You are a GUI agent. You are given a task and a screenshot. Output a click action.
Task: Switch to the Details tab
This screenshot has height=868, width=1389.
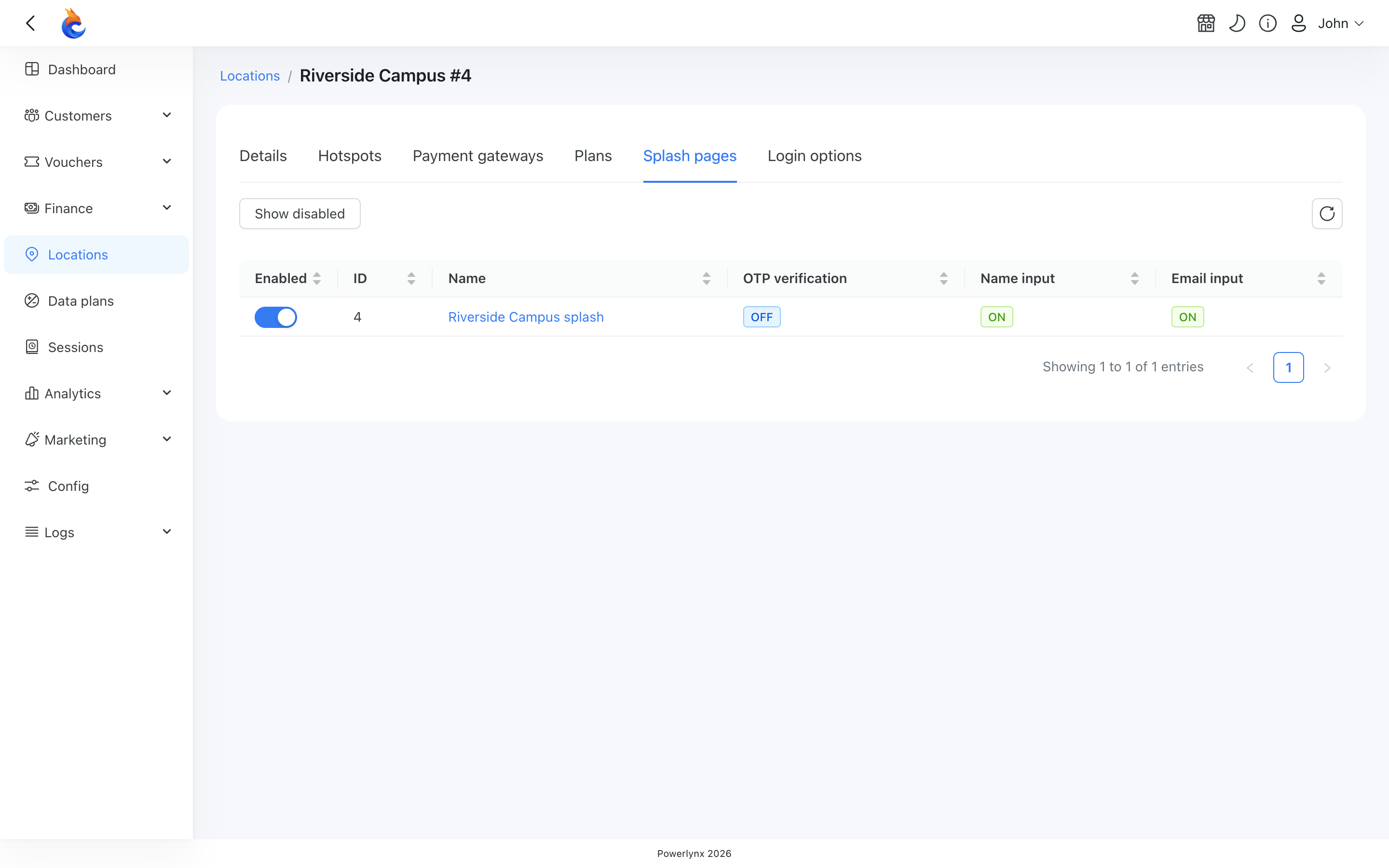[263, 156]
